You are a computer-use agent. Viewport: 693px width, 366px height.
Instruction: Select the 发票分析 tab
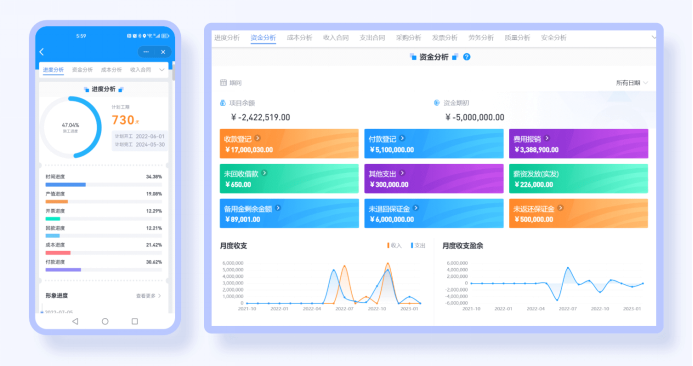point(445,38)
